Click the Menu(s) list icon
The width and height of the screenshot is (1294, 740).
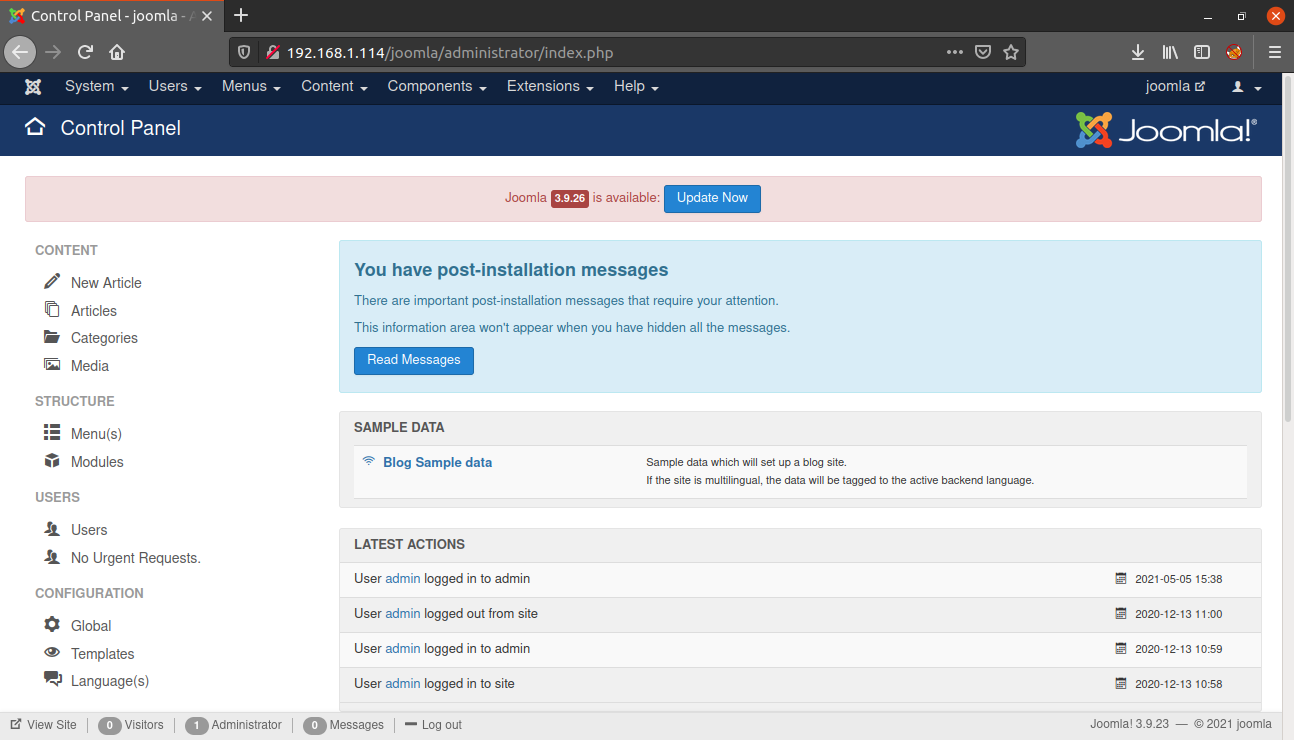pos(52,433)
